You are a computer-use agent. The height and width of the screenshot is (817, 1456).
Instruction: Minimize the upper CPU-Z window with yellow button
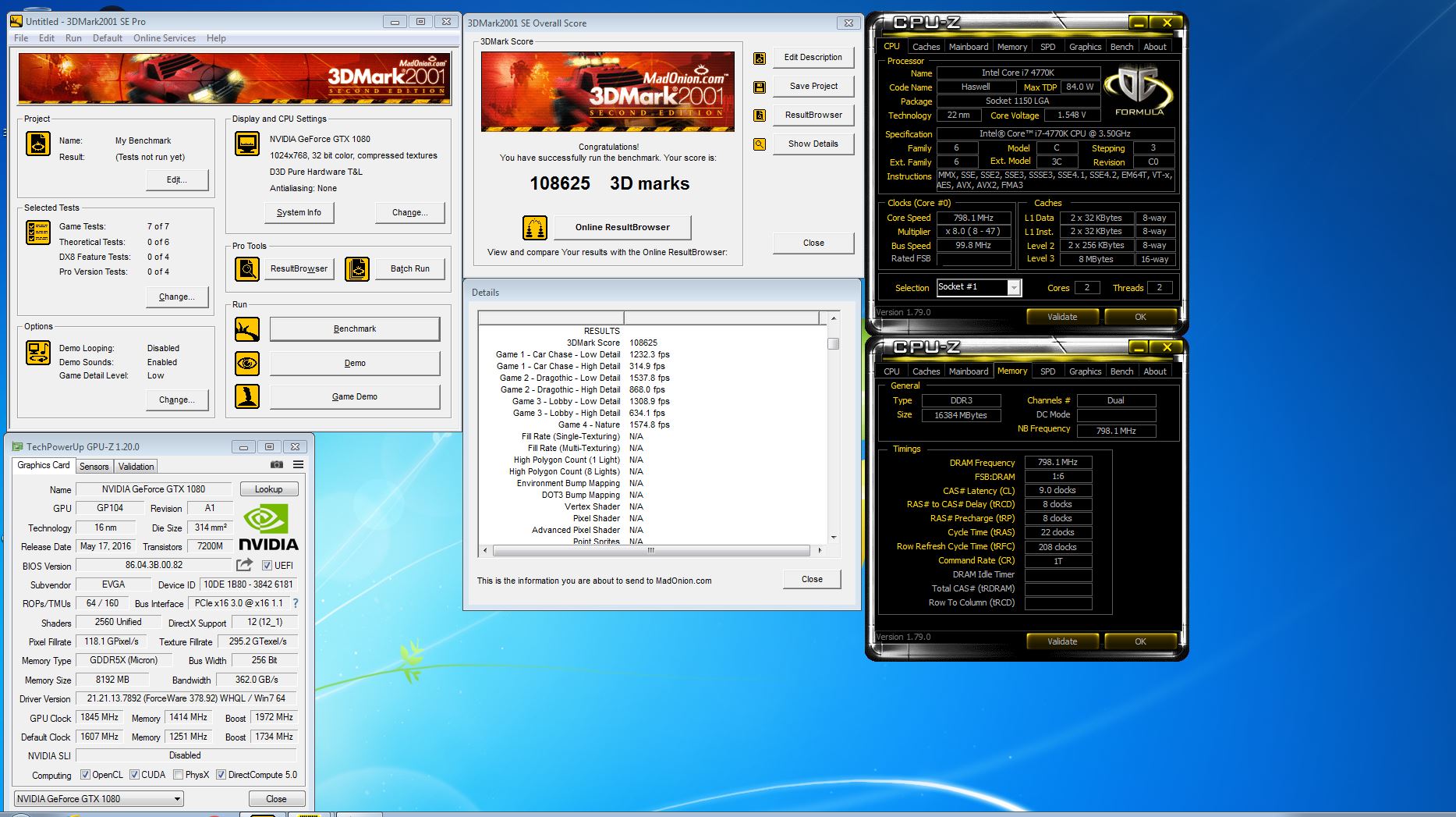1138,23
